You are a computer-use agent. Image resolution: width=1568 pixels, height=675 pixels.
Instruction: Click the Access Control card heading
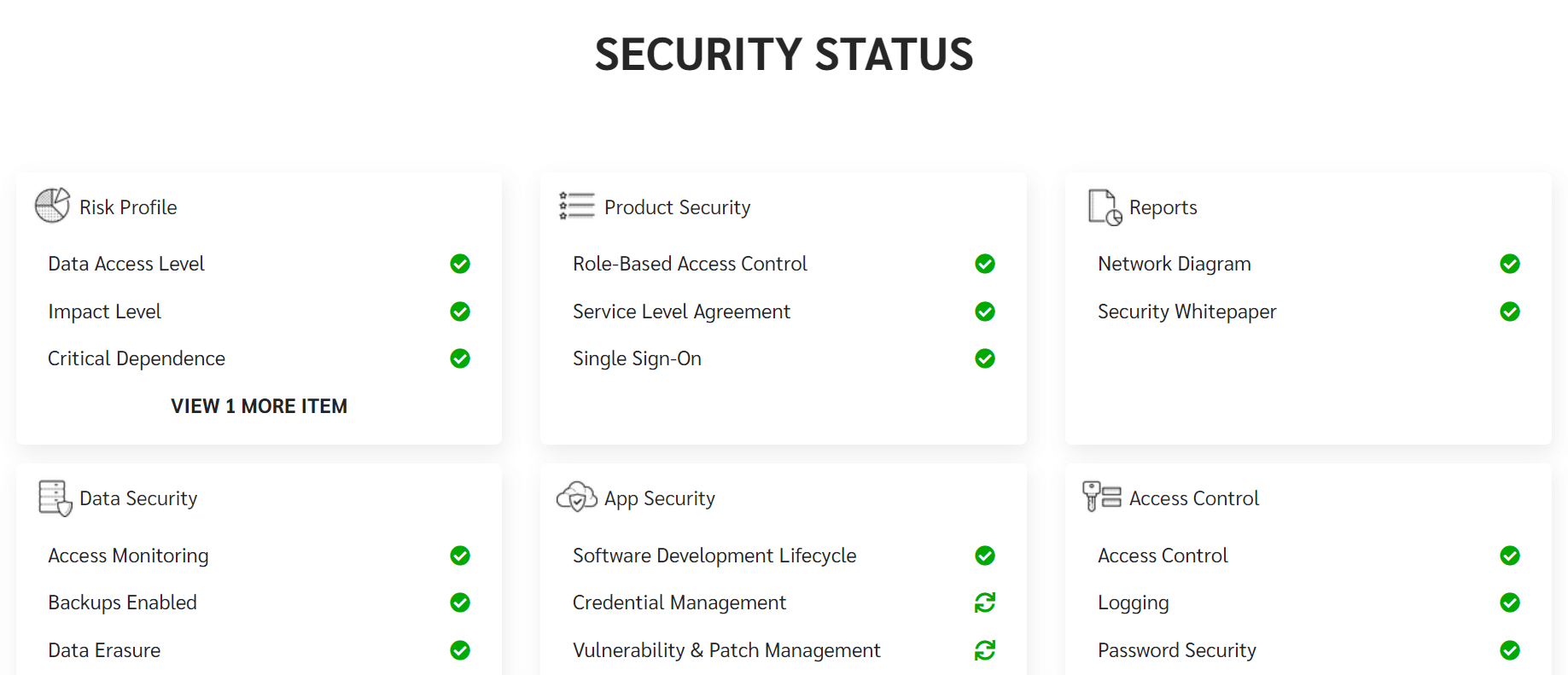1194,498
